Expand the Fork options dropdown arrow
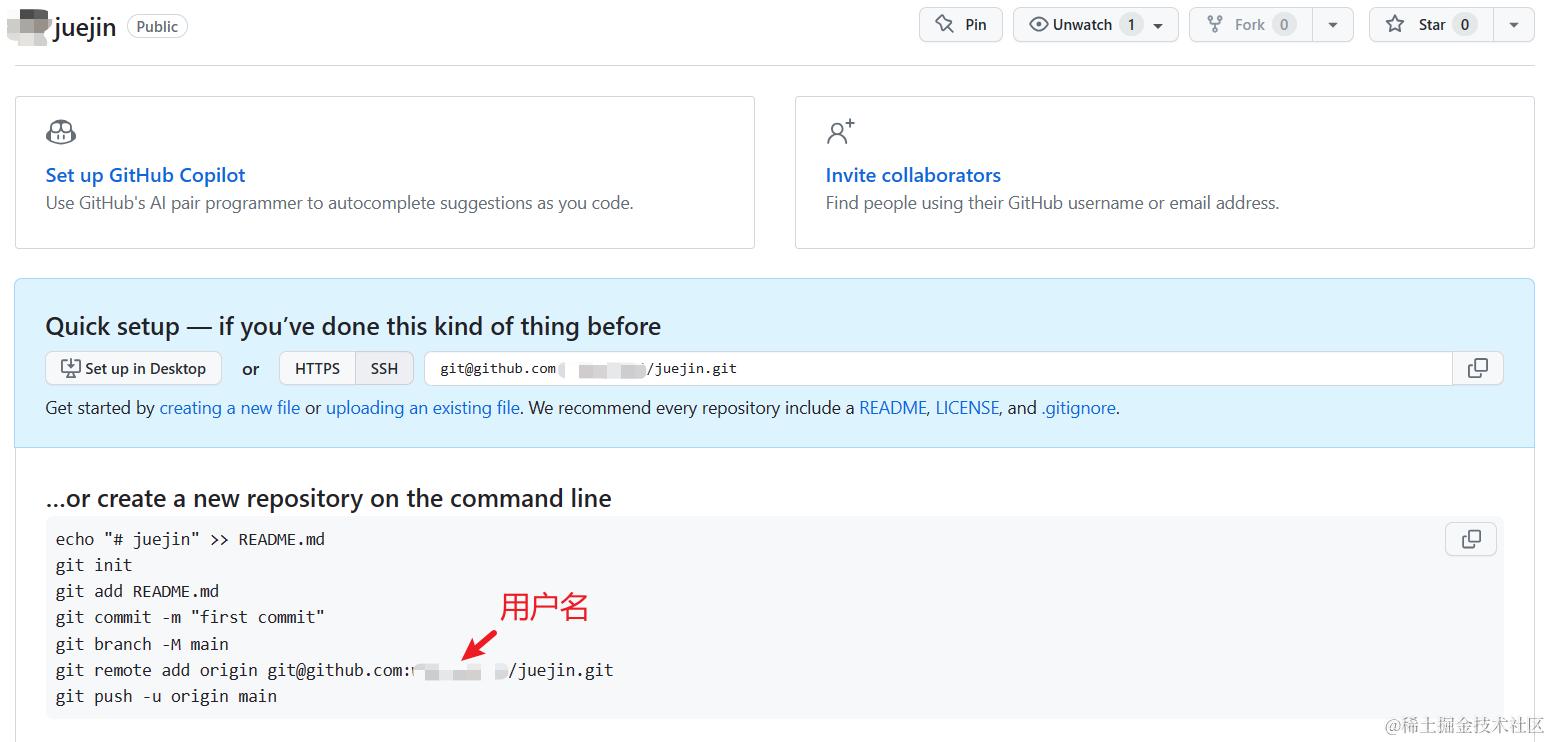Screen dimensions: 1551x742 pyautogui.click(x=1332, y=25)
